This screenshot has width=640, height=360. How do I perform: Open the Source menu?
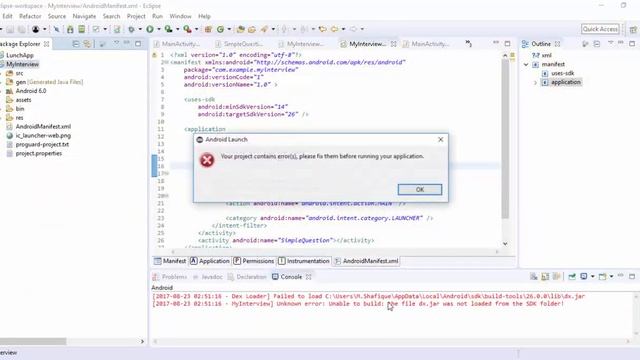coord(57,16)
